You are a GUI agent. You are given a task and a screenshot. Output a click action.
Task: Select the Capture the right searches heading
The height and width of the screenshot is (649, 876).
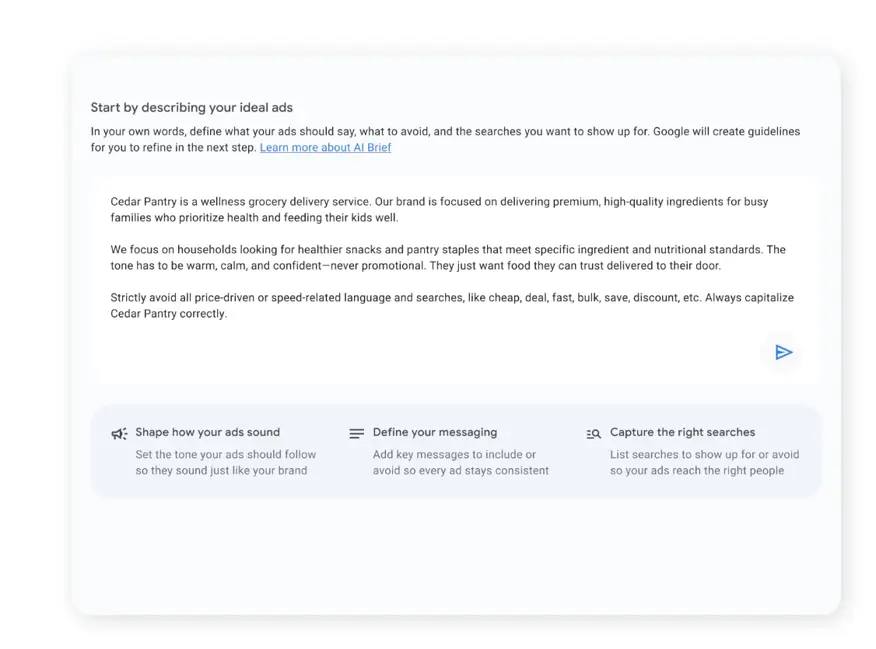coord(682,432)
